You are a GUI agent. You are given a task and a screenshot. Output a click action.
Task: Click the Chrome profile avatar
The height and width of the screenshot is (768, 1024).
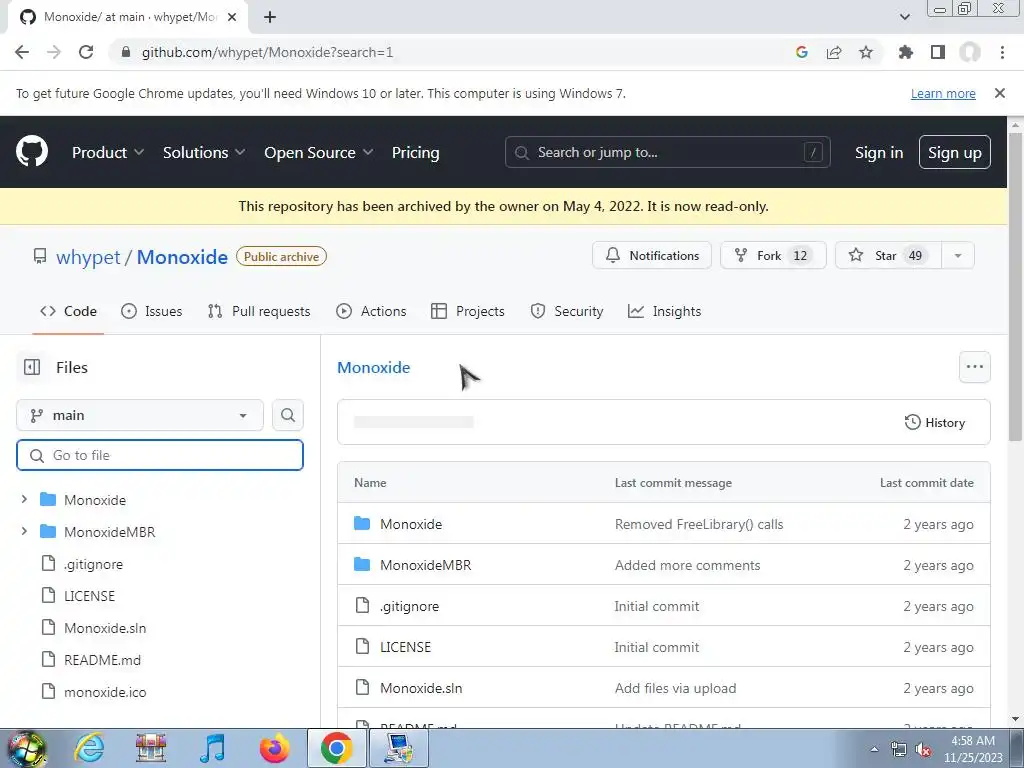[x=970, y=52]
